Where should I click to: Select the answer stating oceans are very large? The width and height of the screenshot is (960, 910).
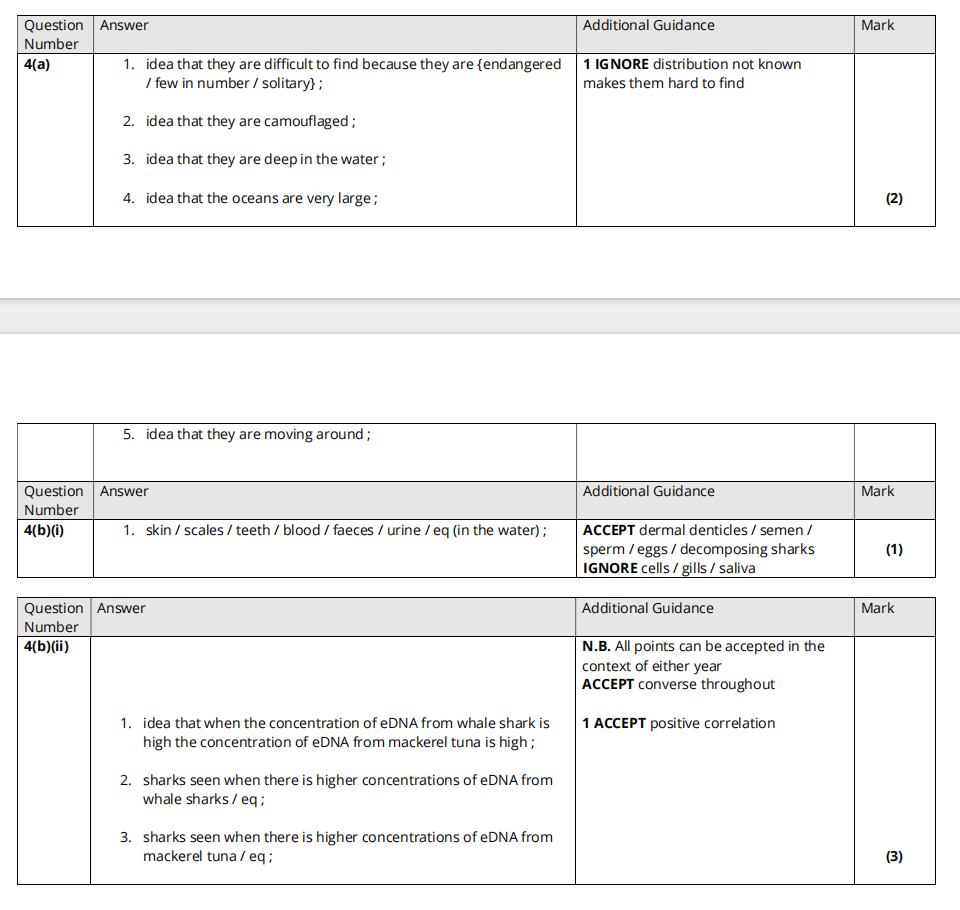pos(261,198)
